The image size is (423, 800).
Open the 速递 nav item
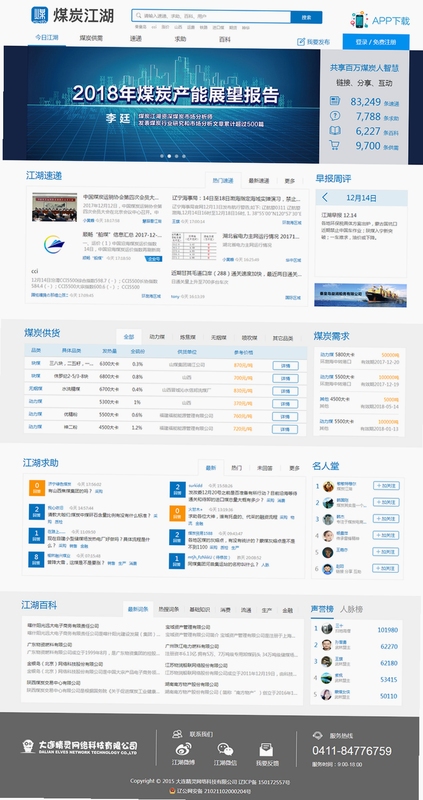[136, 38]
